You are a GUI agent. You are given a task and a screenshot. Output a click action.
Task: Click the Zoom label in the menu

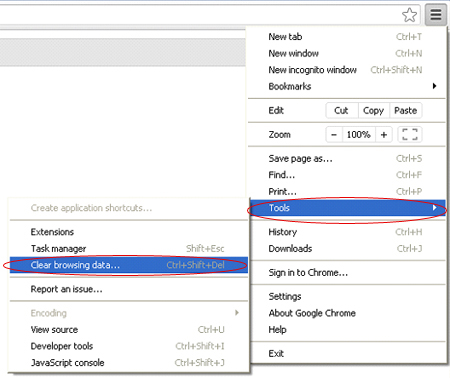pos(279,135)
